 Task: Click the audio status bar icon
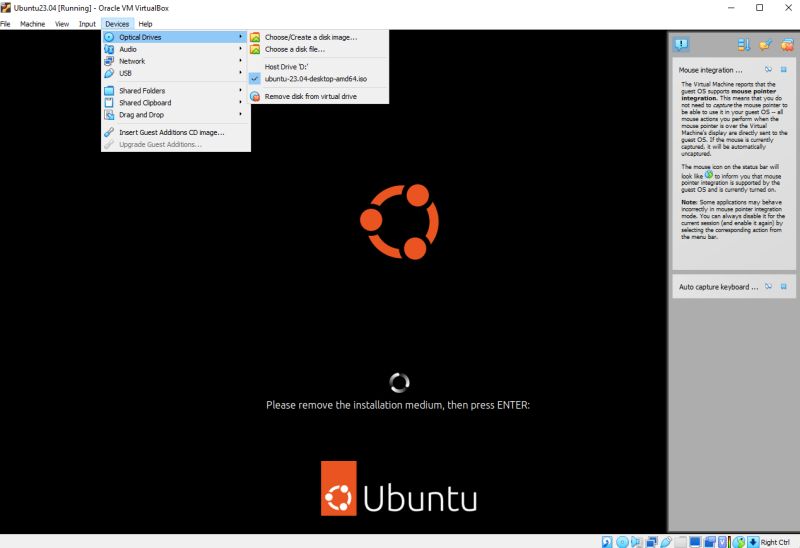636,542
